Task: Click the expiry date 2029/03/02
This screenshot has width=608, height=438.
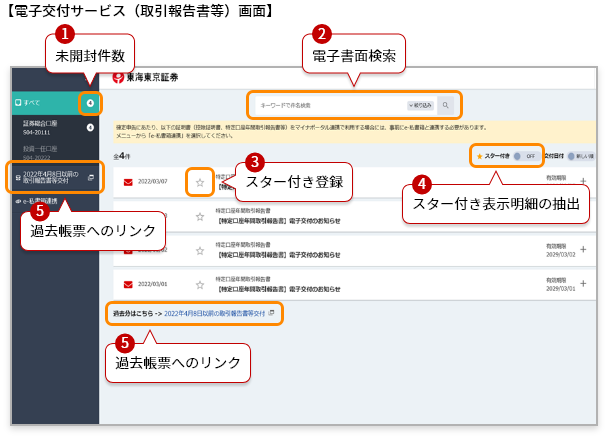Action: (x=561, y=255)
